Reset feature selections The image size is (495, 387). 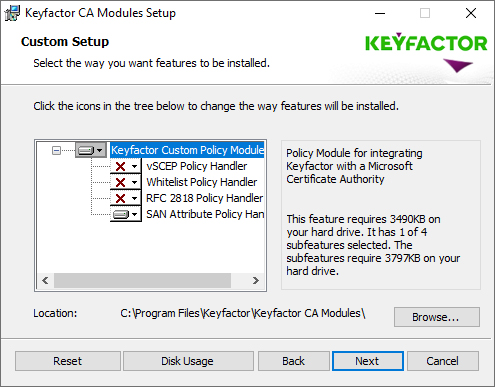click(68, 361)
